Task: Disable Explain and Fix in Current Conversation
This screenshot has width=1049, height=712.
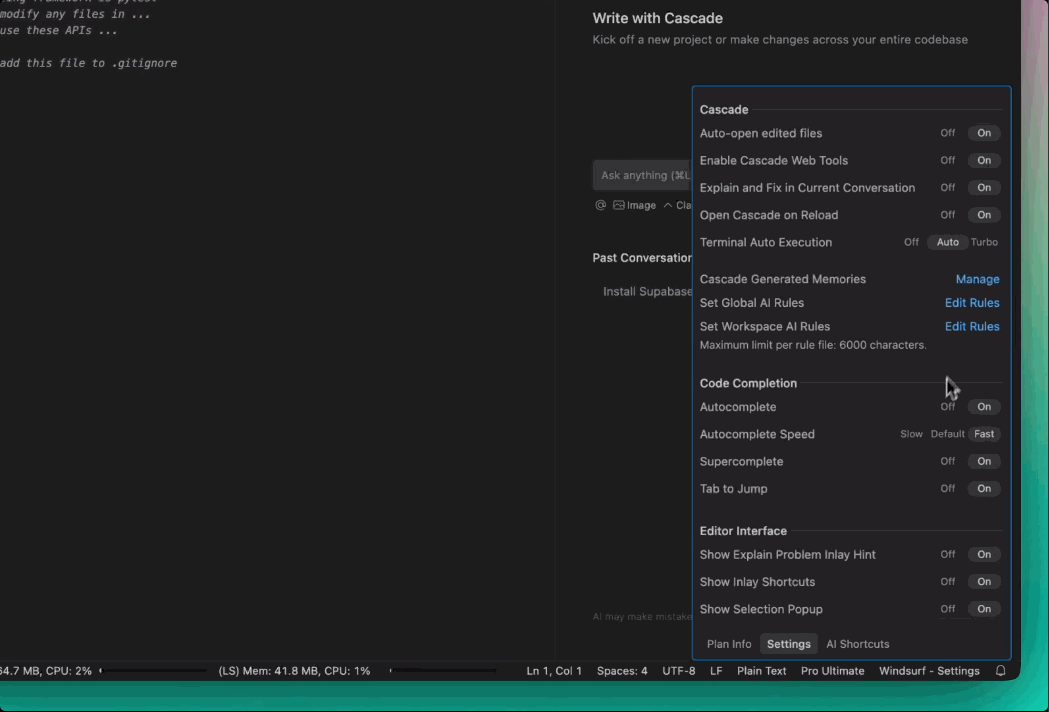Action: pyautogui.click(x=947, y=188)
